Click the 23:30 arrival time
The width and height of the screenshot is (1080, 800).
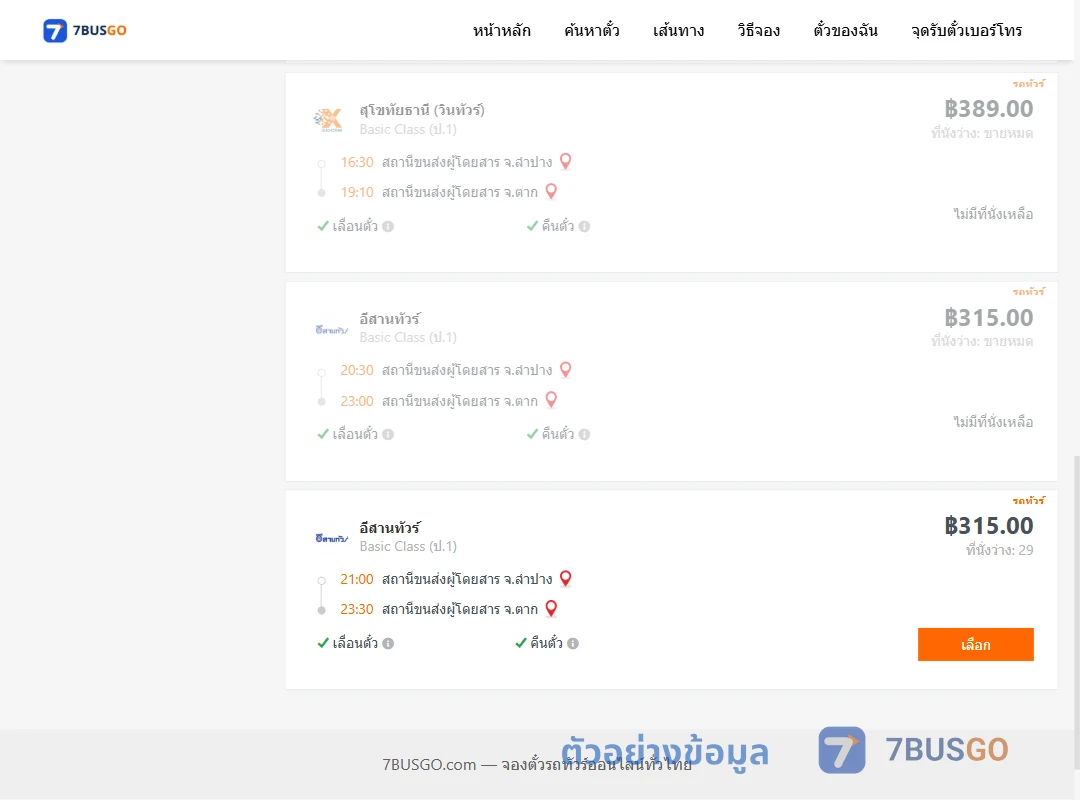357,609
